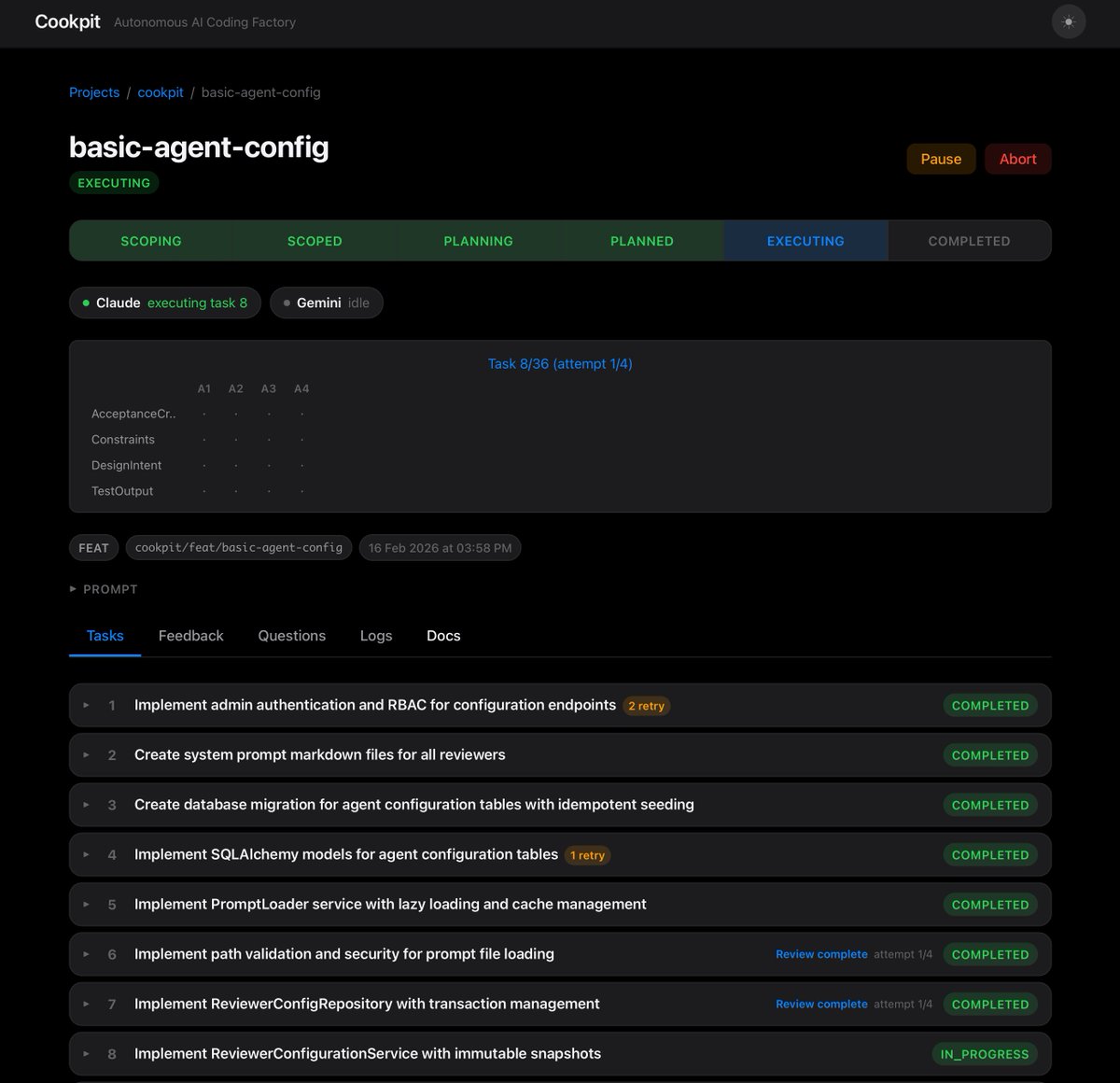
Task: Select the EXECUTING pipeline stage
Action: point(805,241)
